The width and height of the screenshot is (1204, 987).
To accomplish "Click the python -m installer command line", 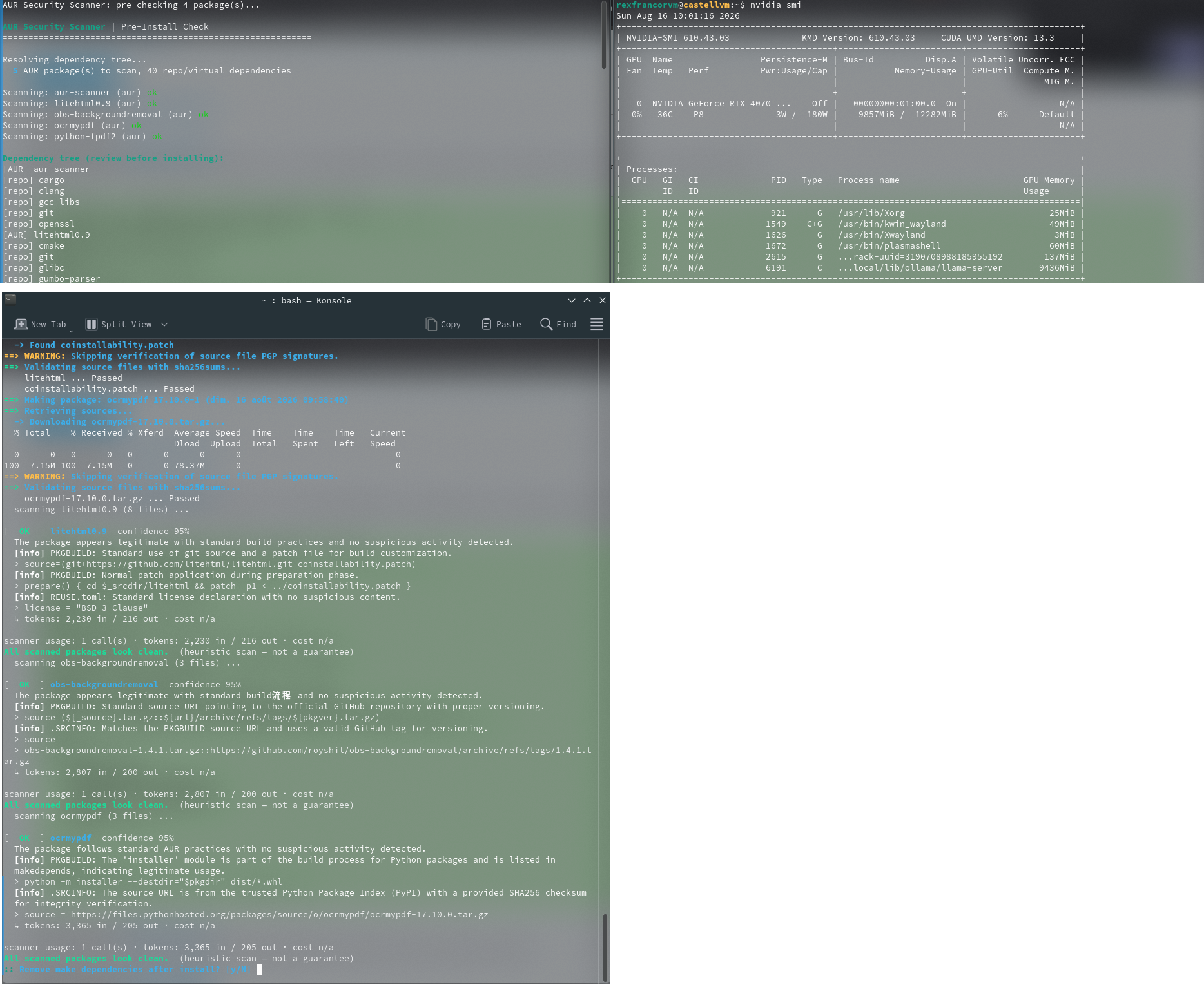I will click(x=148, y=881).
